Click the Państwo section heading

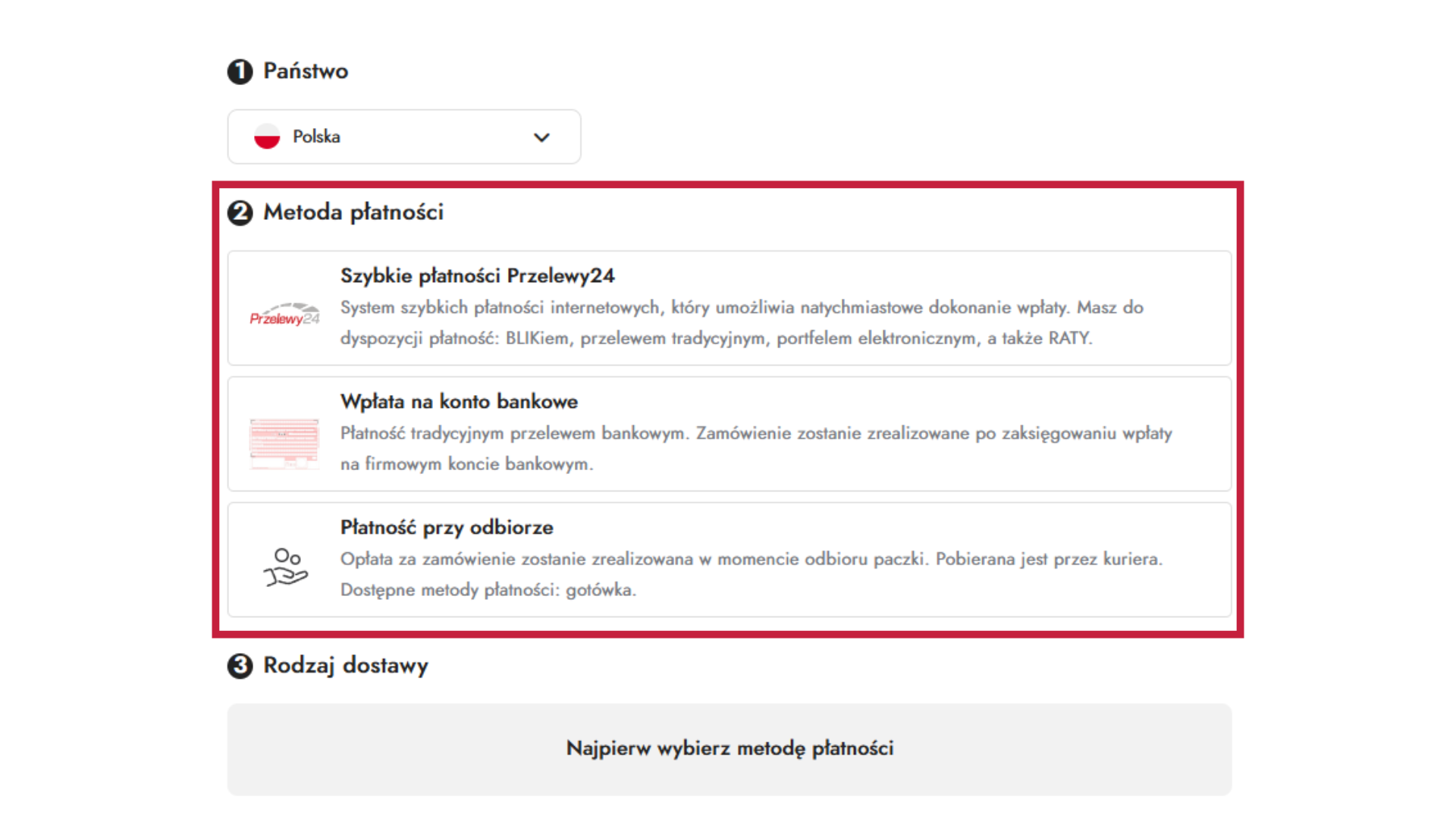(306, 71)
